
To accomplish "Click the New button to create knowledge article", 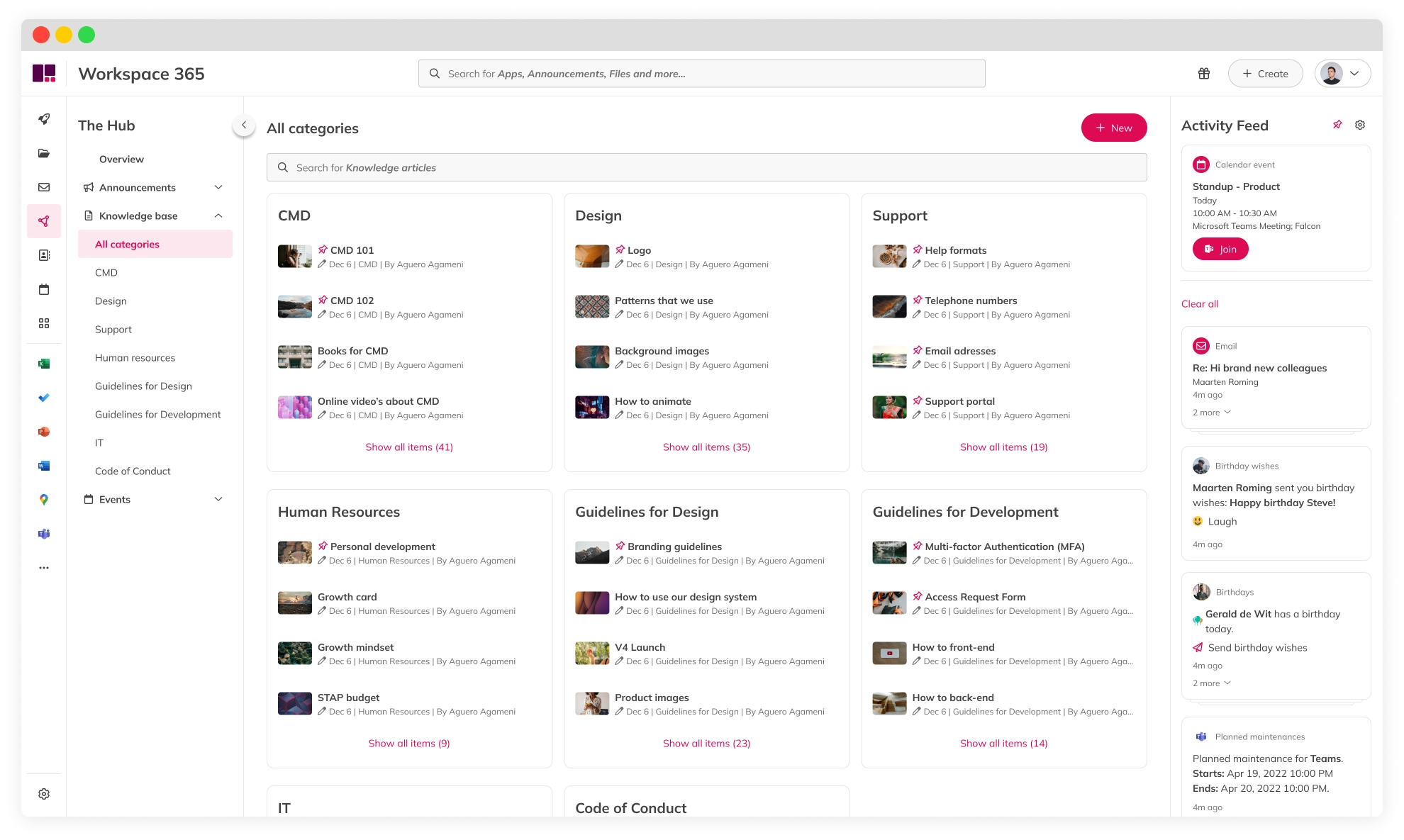I will tap(1113, 128).
